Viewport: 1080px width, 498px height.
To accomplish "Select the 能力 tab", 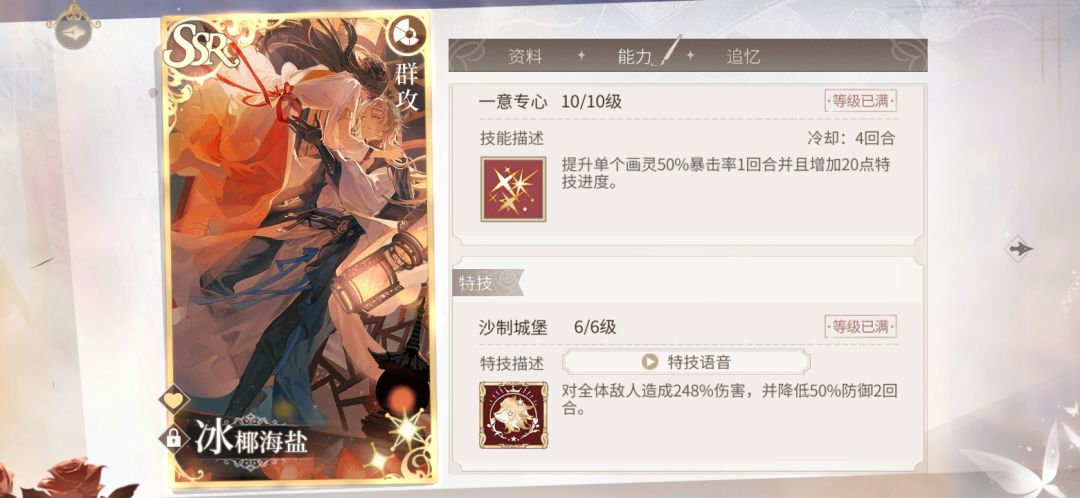I will pyautogui.click(x=636, y=56).
